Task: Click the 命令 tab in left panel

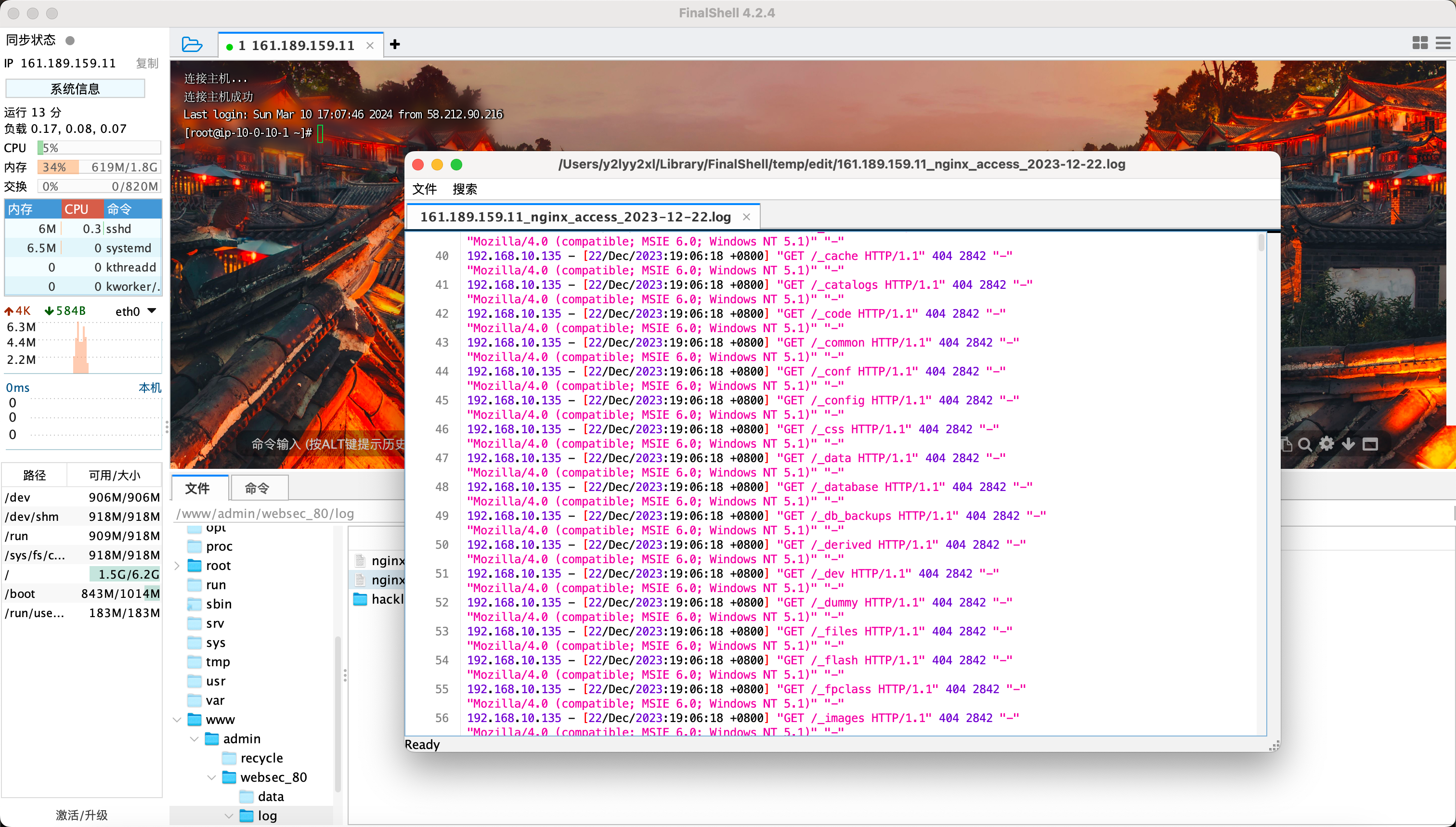Action: pos(256,489)
